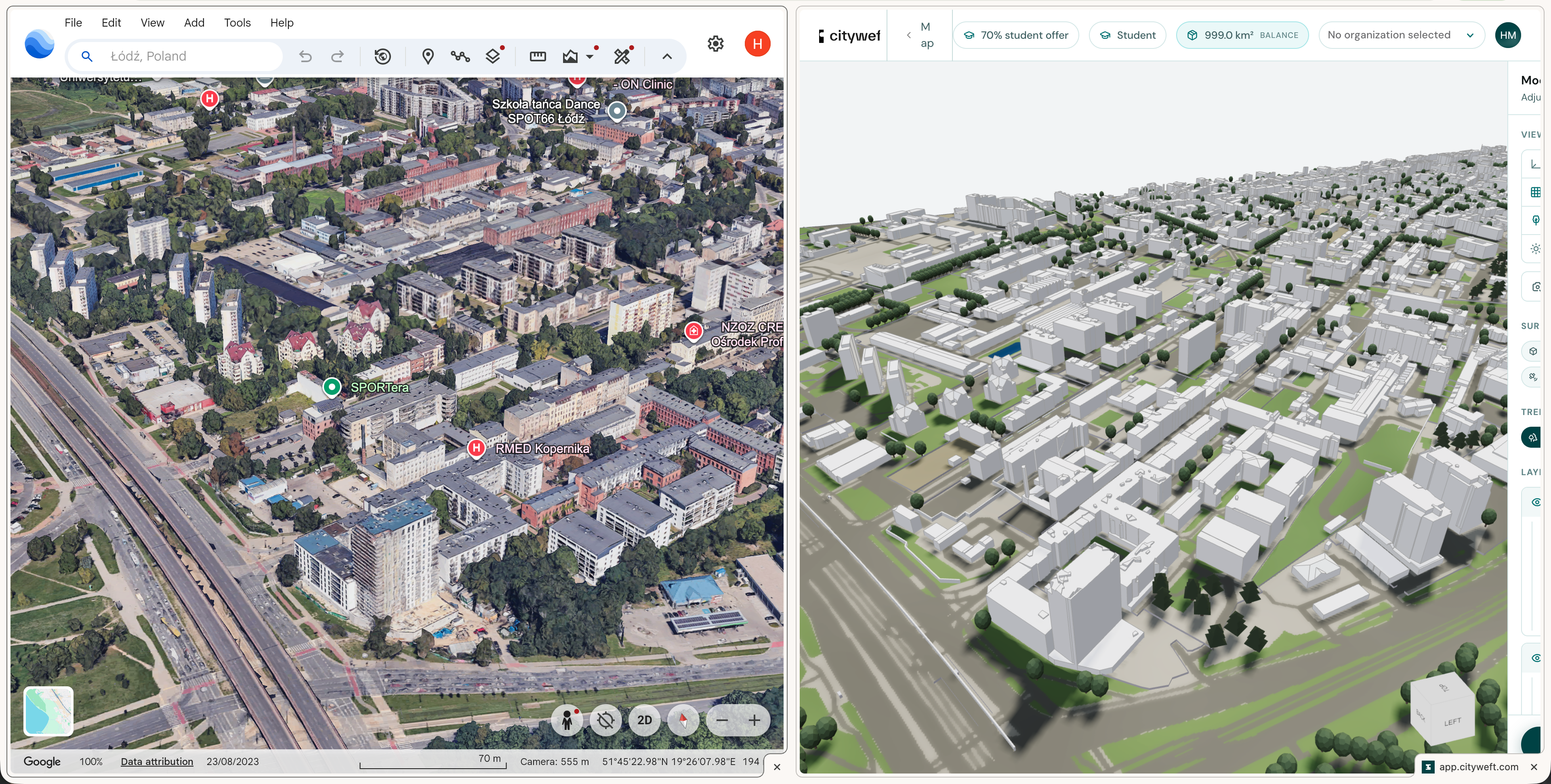Open Google Earth settings gear

[715, 43]
